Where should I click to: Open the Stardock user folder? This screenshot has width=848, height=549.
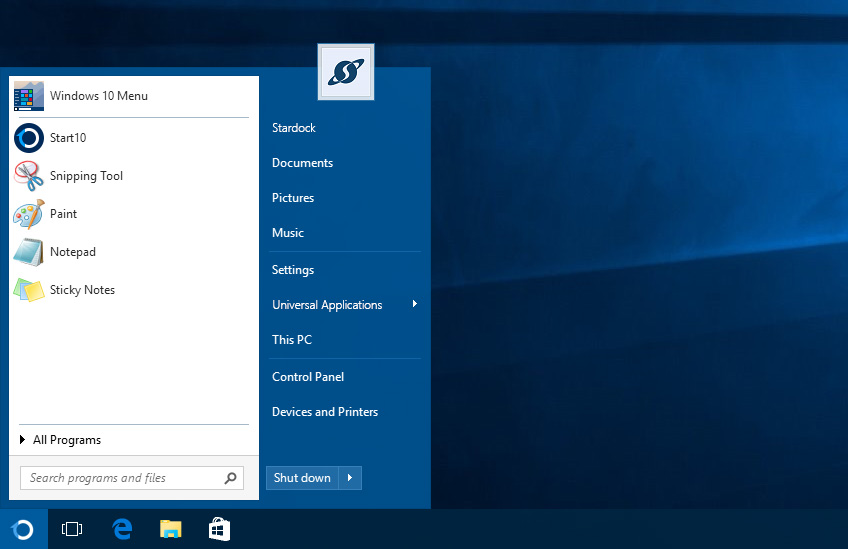tap(294, 128)
